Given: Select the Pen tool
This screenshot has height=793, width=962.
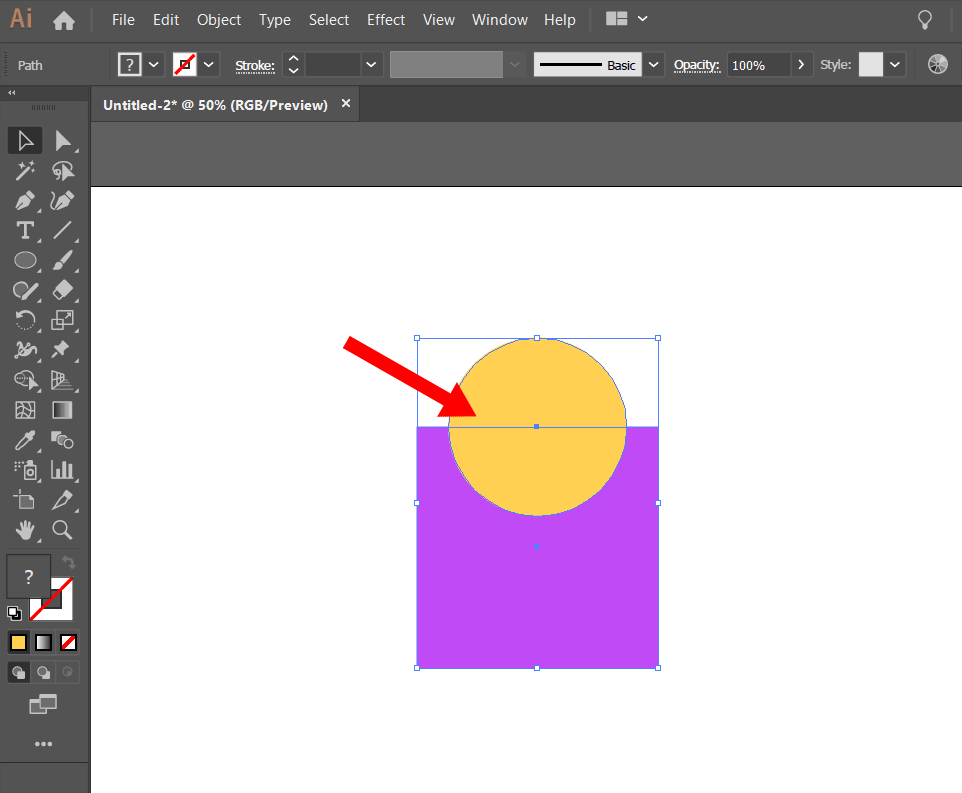Looking at the screenshot, I should (24, 200).
